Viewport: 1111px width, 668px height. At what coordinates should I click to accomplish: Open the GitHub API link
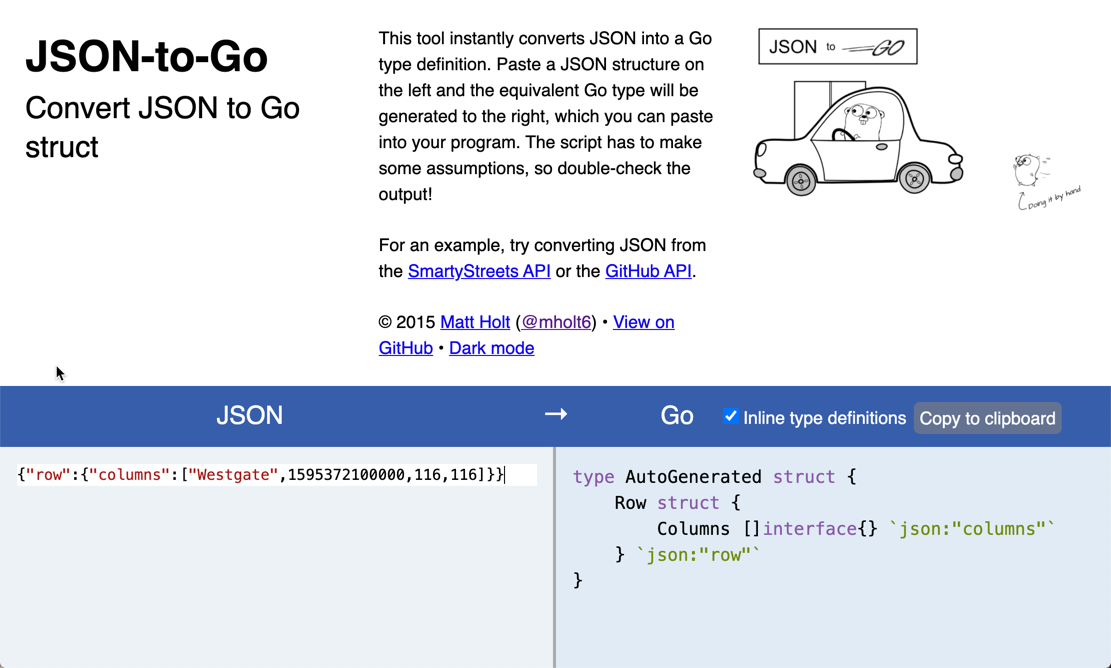(x=648, y=271)
